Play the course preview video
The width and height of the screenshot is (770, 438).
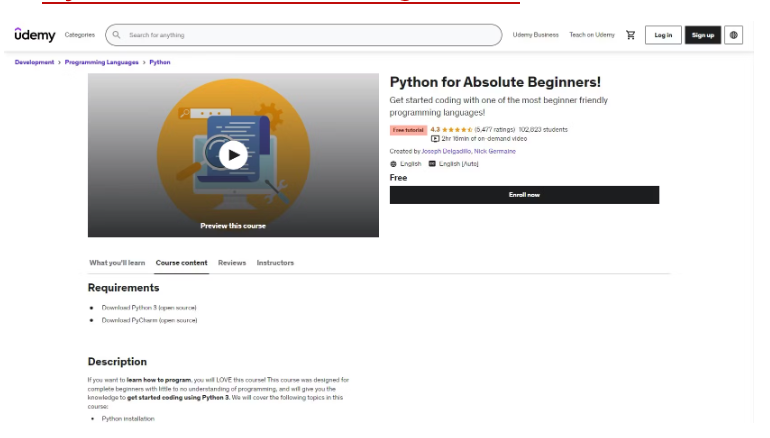(x=233, y=155)
